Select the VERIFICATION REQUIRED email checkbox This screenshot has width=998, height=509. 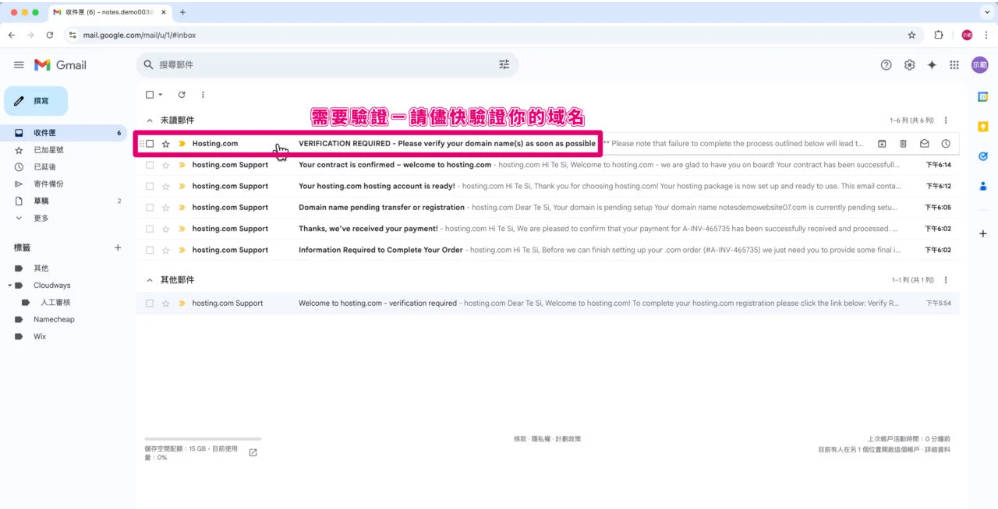150,144
